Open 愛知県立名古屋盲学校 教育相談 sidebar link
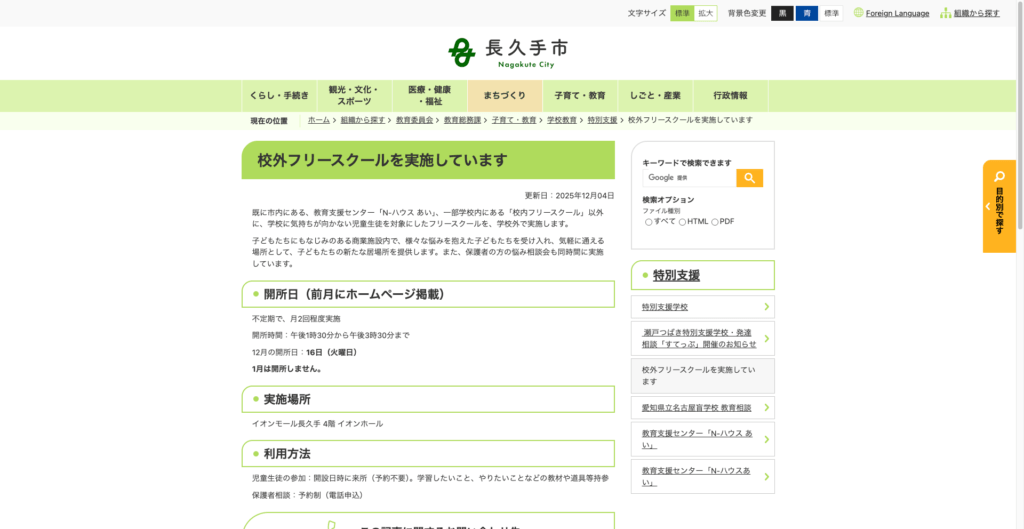The width and height of the screenshot is (1024, 529). 696,408
